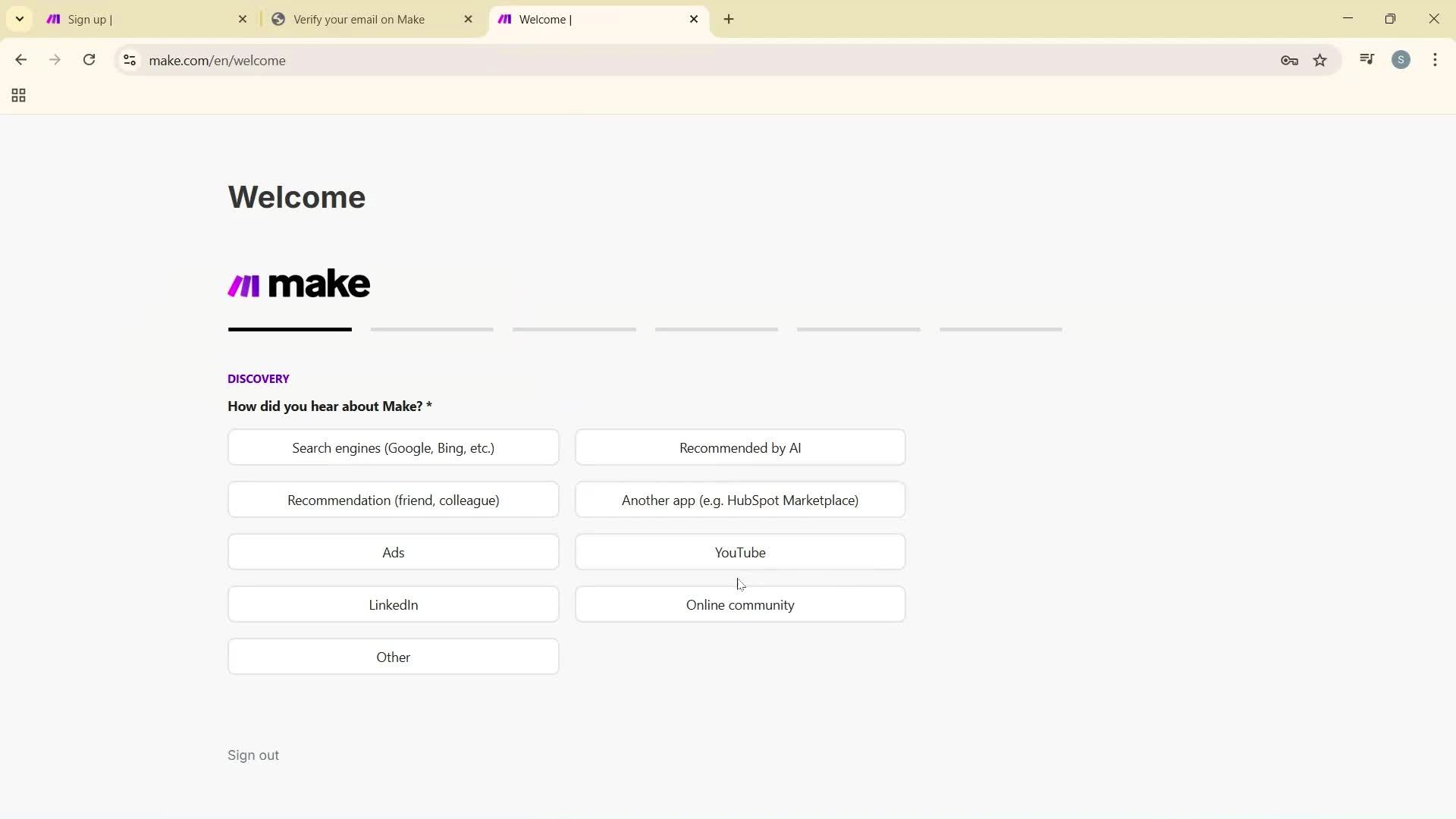
Task: Open the tab search dropdown arrow
Action: [x=19, y=18]
